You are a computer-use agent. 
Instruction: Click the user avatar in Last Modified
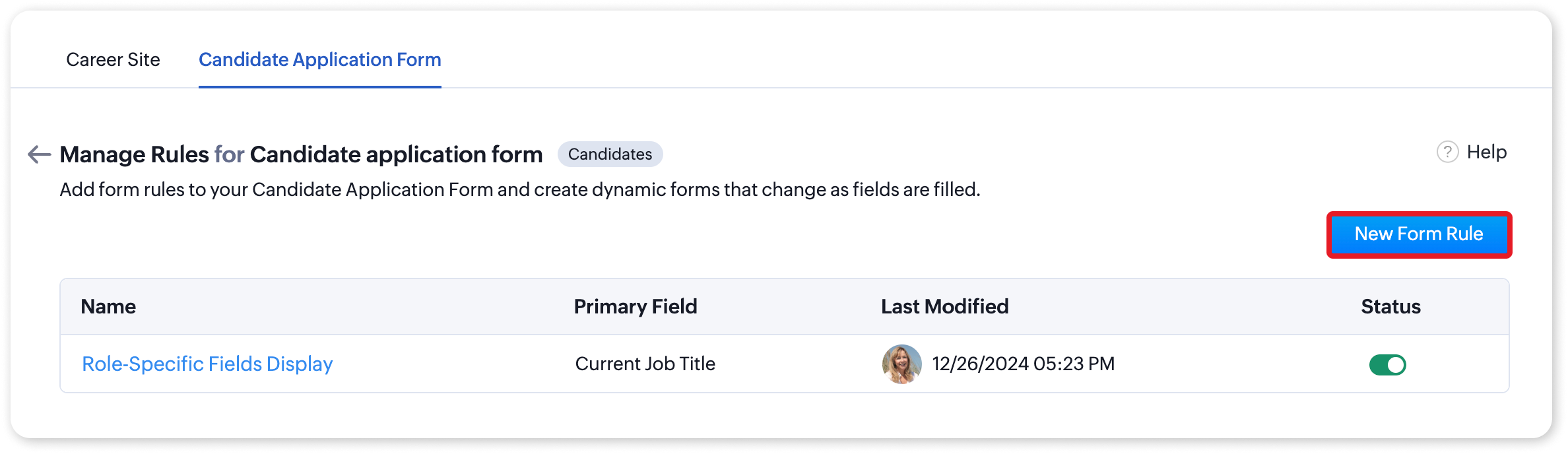coord(901,364)
